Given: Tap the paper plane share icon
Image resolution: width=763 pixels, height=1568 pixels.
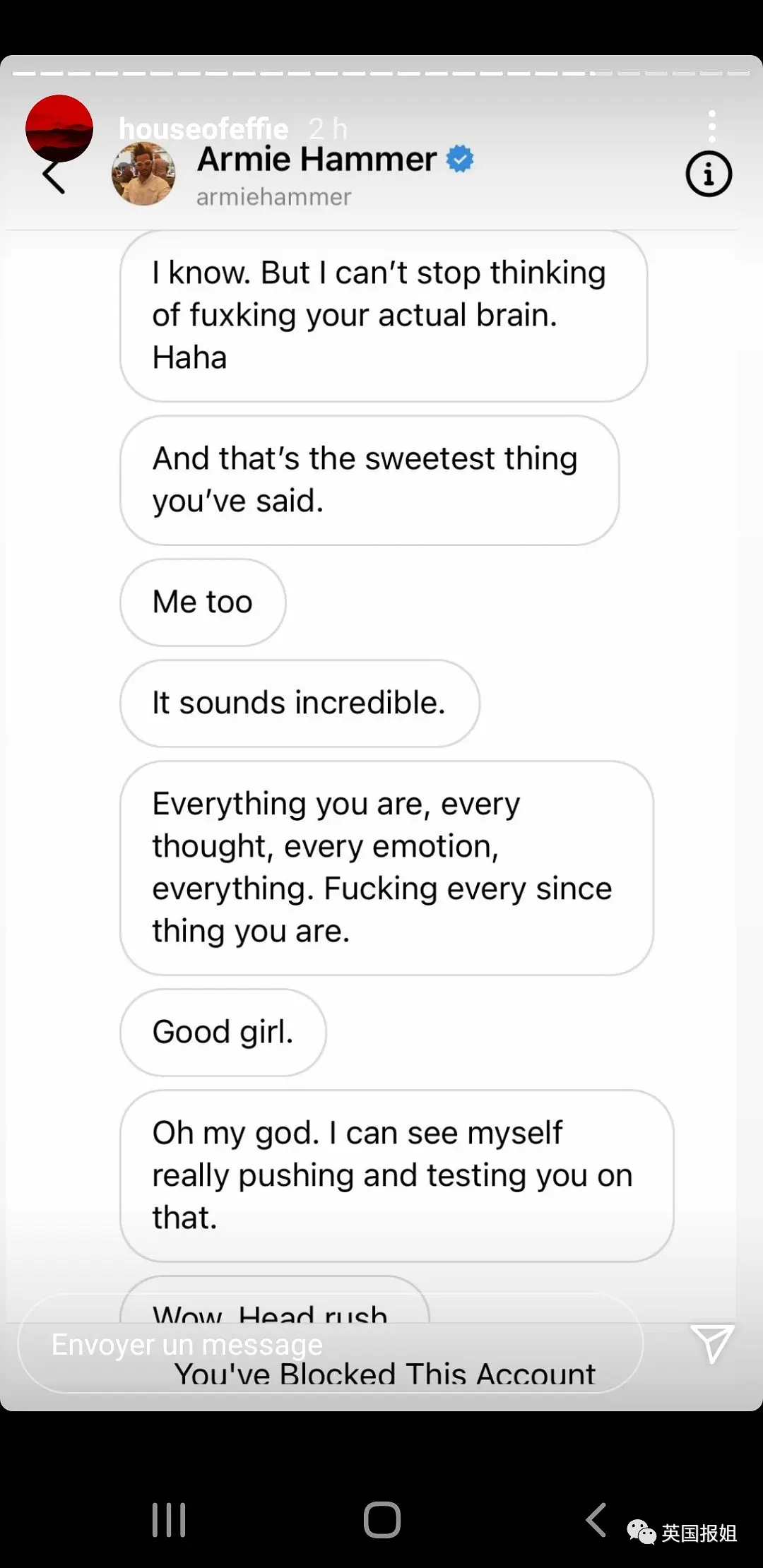Looking at the screenshot, I should point(711,1343).
